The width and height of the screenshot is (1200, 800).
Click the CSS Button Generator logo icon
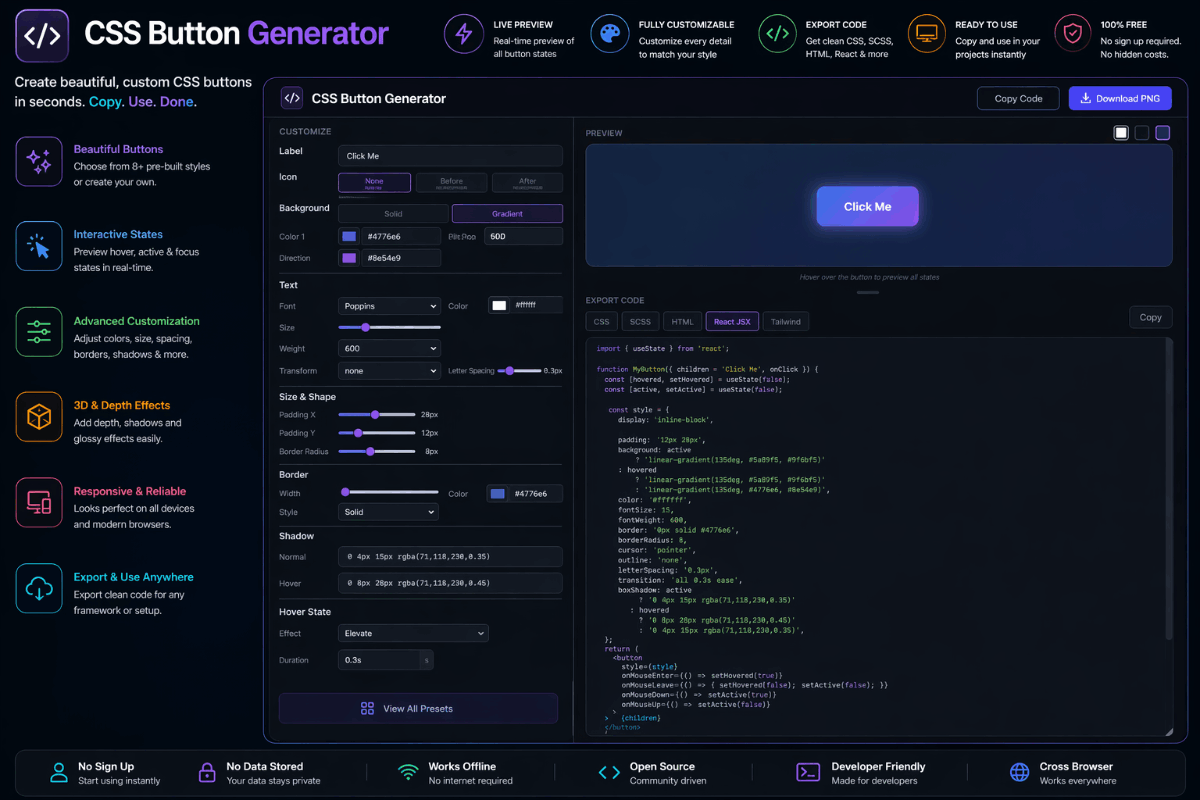[x=42, y=35]
